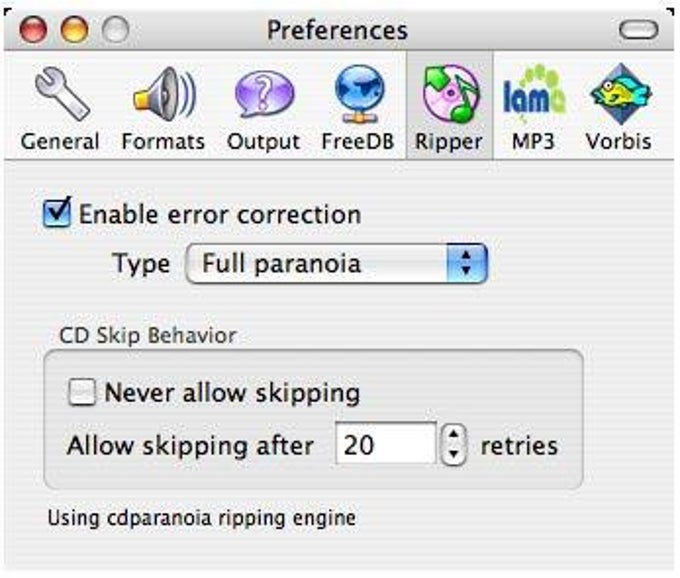
Task: Switch to the MP3 tab label
Action: coord(533,141)
